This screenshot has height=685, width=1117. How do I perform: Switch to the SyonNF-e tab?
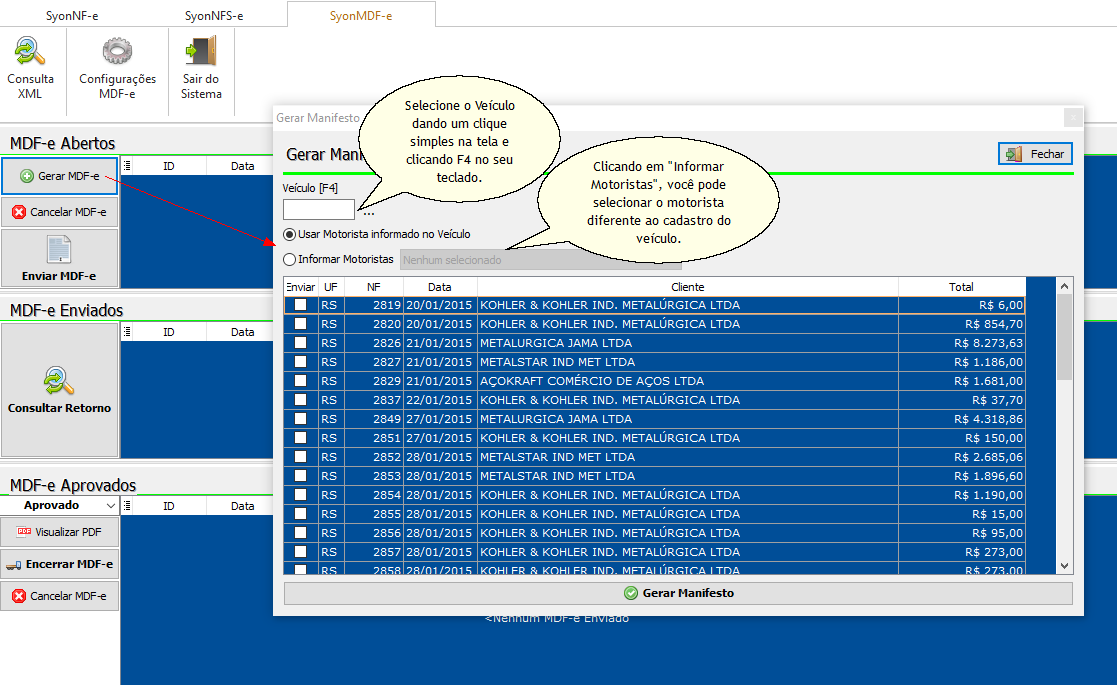[72, 16]
